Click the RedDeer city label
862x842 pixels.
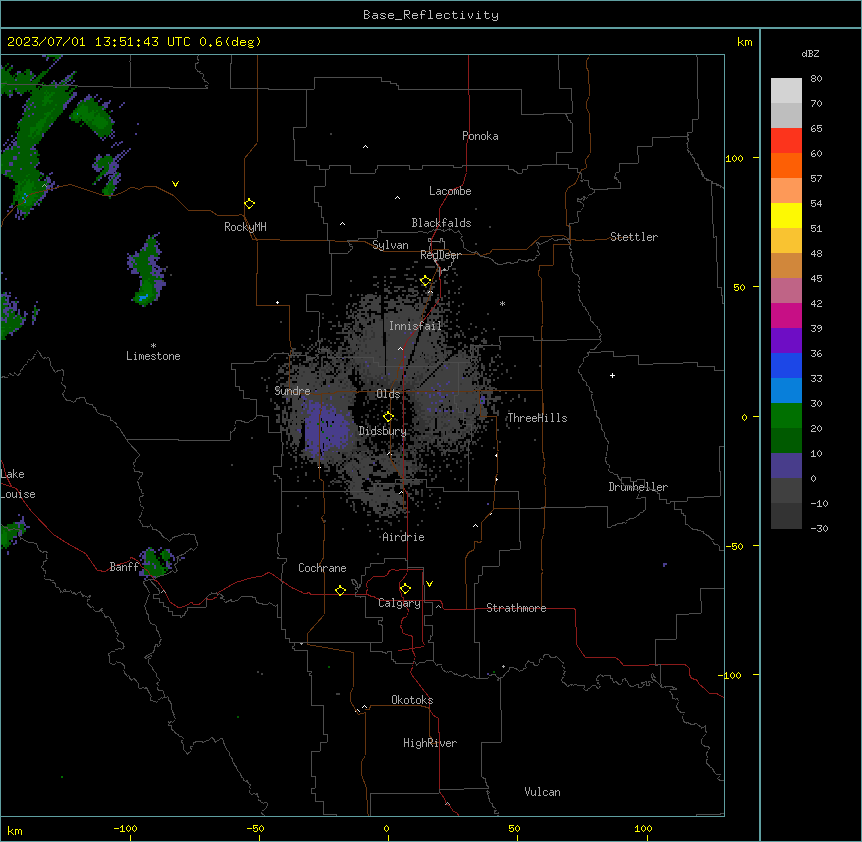[440, 255]
